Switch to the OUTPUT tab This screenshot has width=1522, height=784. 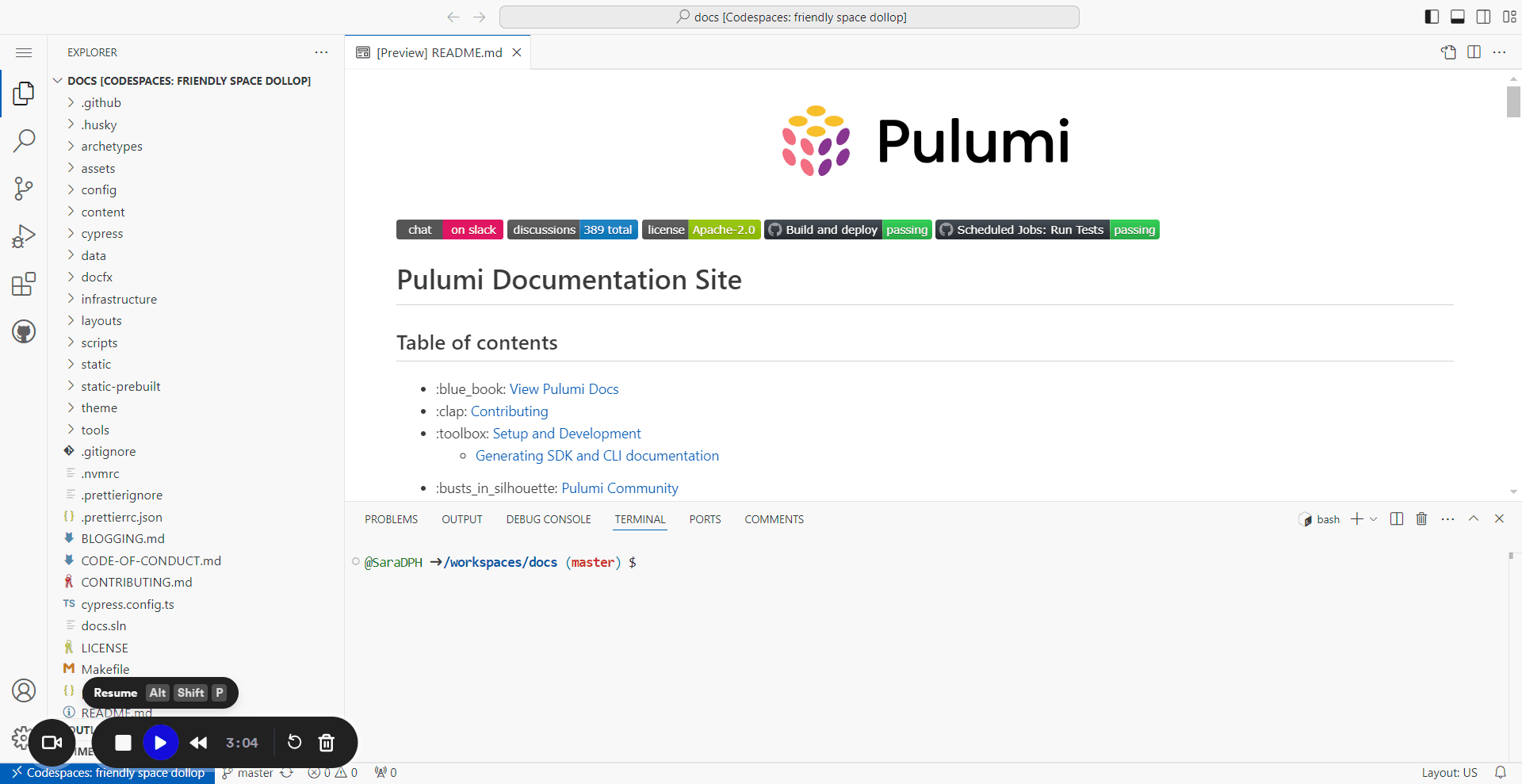pyautogui.click(x=462, y=519)
